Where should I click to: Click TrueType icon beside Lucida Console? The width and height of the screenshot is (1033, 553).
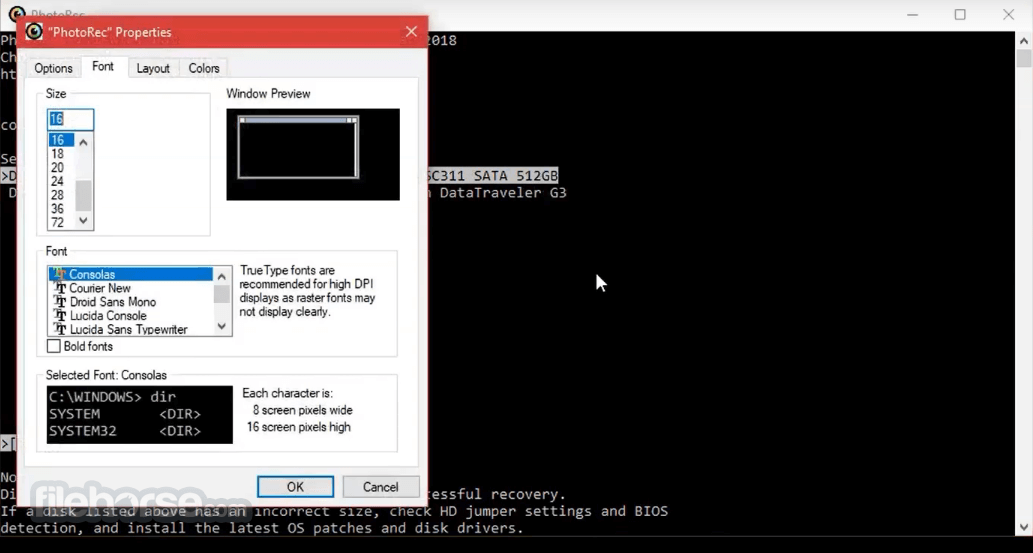point(60,316)
